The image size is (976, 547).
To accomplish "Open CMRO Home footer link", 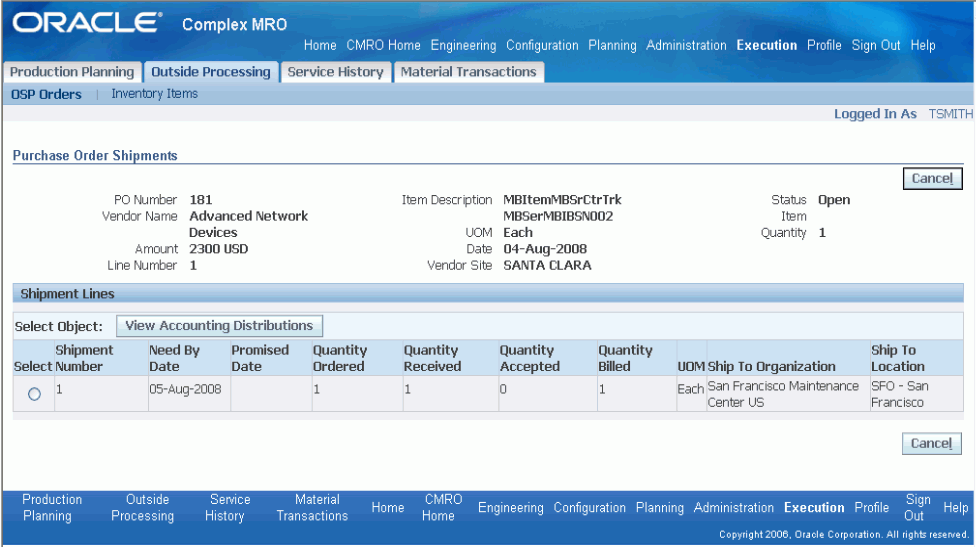I will point(442,508).
